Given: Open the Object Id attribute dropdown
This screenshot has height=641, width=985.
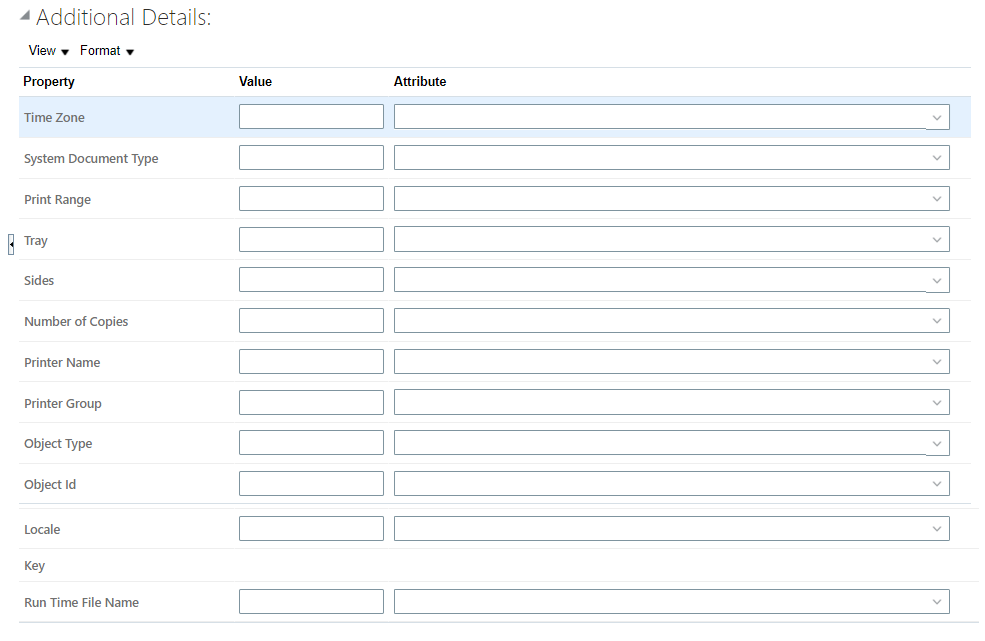Looking at the screenshot, I should (x=937, y=483).
